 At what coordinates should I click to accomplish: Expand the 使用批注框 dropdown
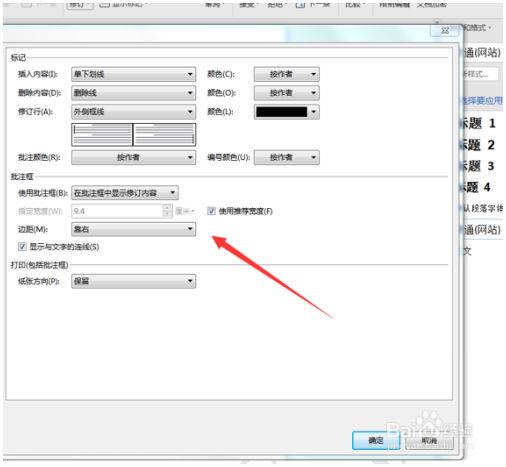[125, 193]
